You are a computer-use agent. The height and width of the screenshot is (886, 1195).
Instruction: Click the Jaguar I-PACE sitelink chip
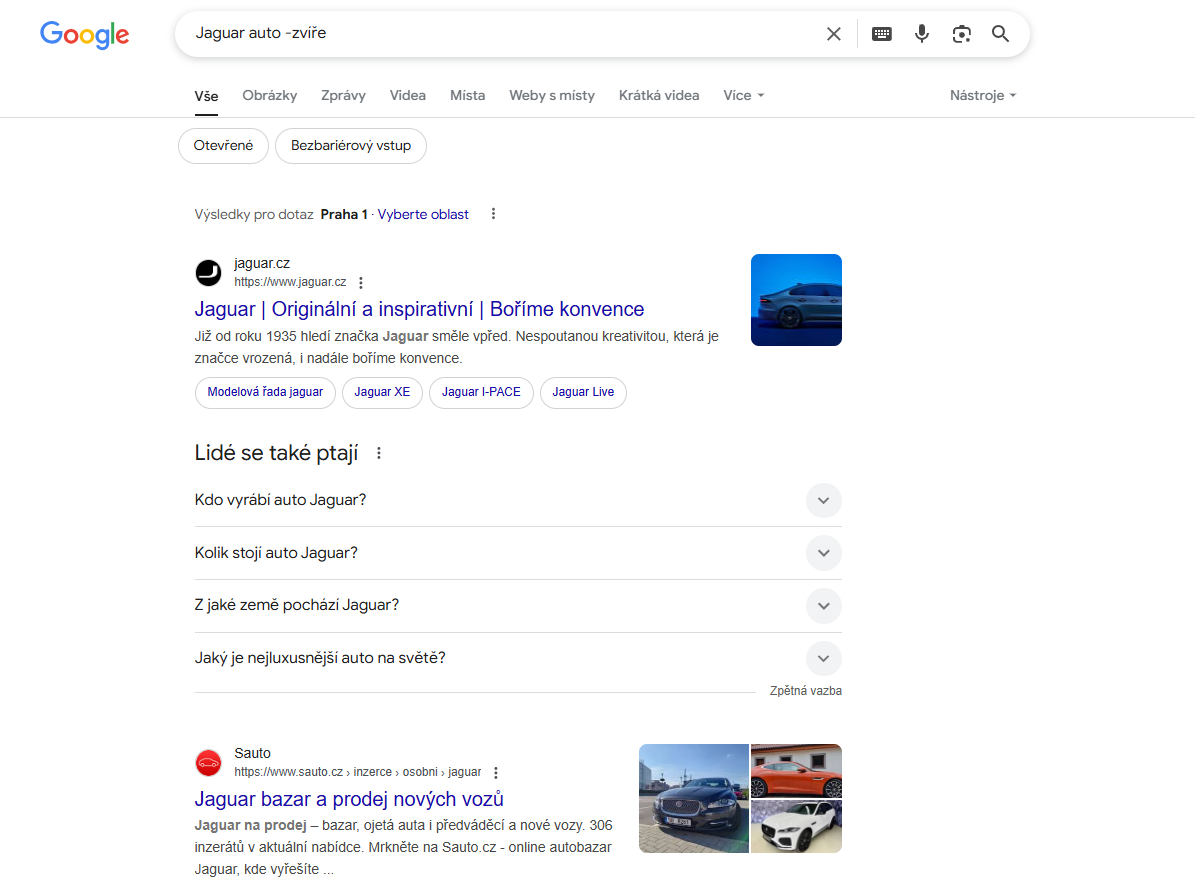pyautogui.click(x=481, y=392)
